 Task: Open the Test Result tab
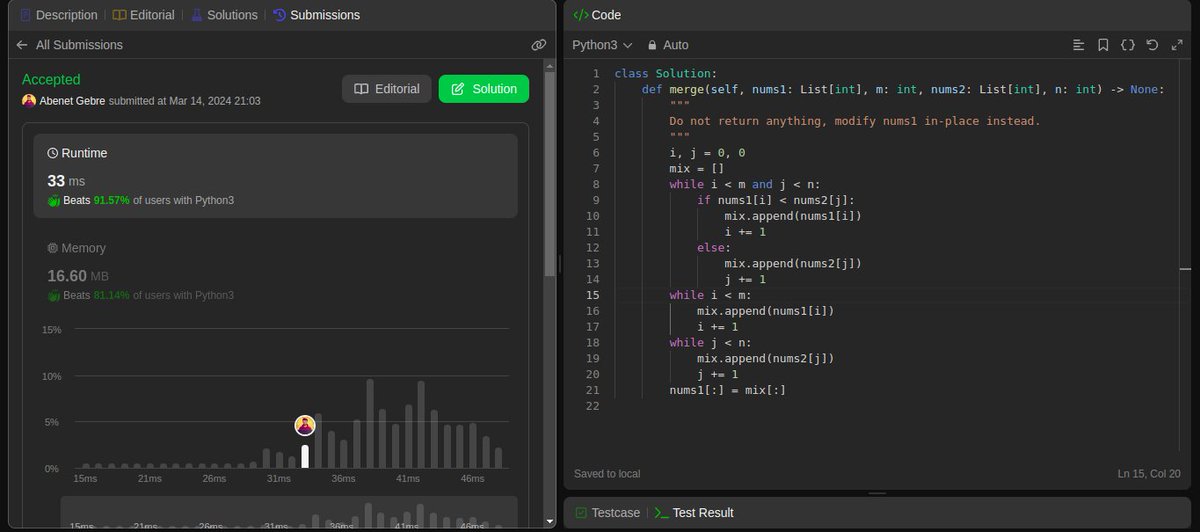pyautogui.click(x=694, y=512)
